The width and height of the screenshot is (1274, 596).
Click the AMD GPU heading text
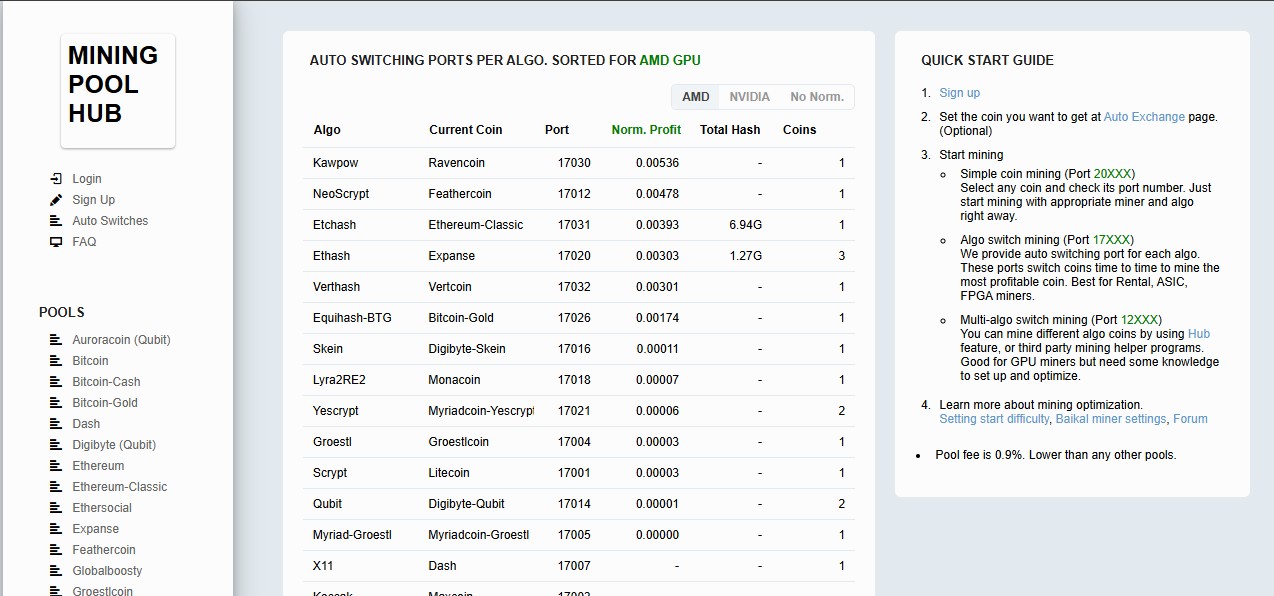pos(670,60)
